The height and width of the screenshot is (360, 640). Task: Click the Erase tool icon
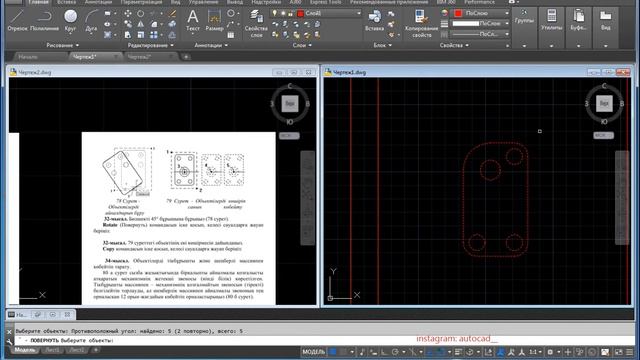click(x=172, y=13)
